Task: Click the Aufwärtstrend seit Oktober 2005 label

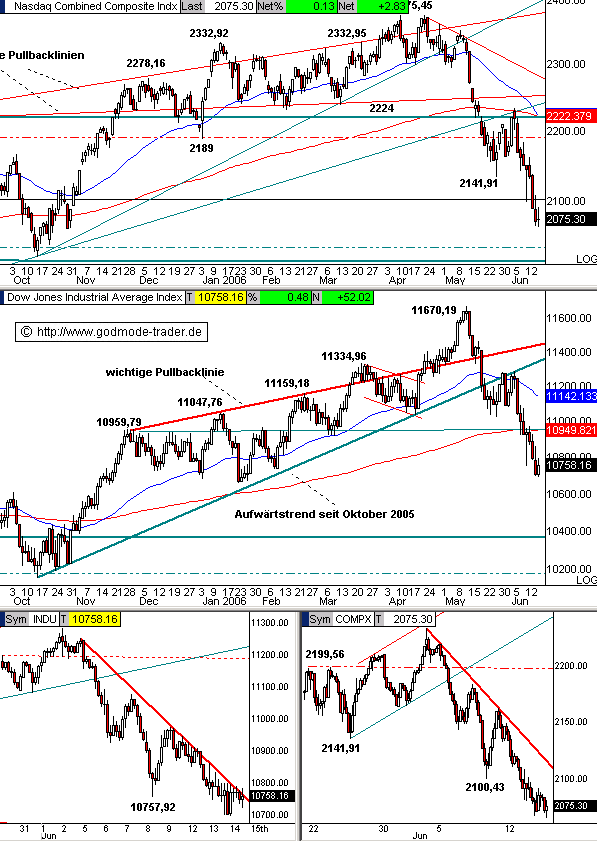Action: [325, 514]
